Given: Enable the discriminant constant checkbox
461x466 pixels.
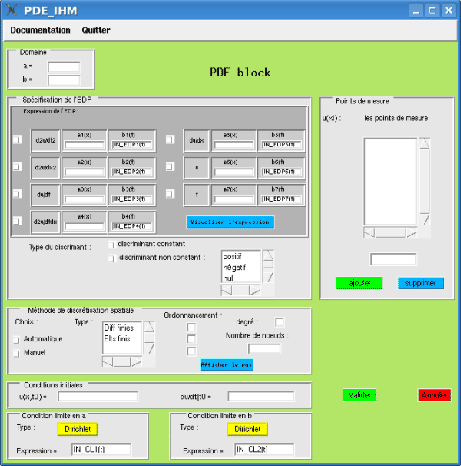Looking at the screenshot, I should tap(111, 245).
